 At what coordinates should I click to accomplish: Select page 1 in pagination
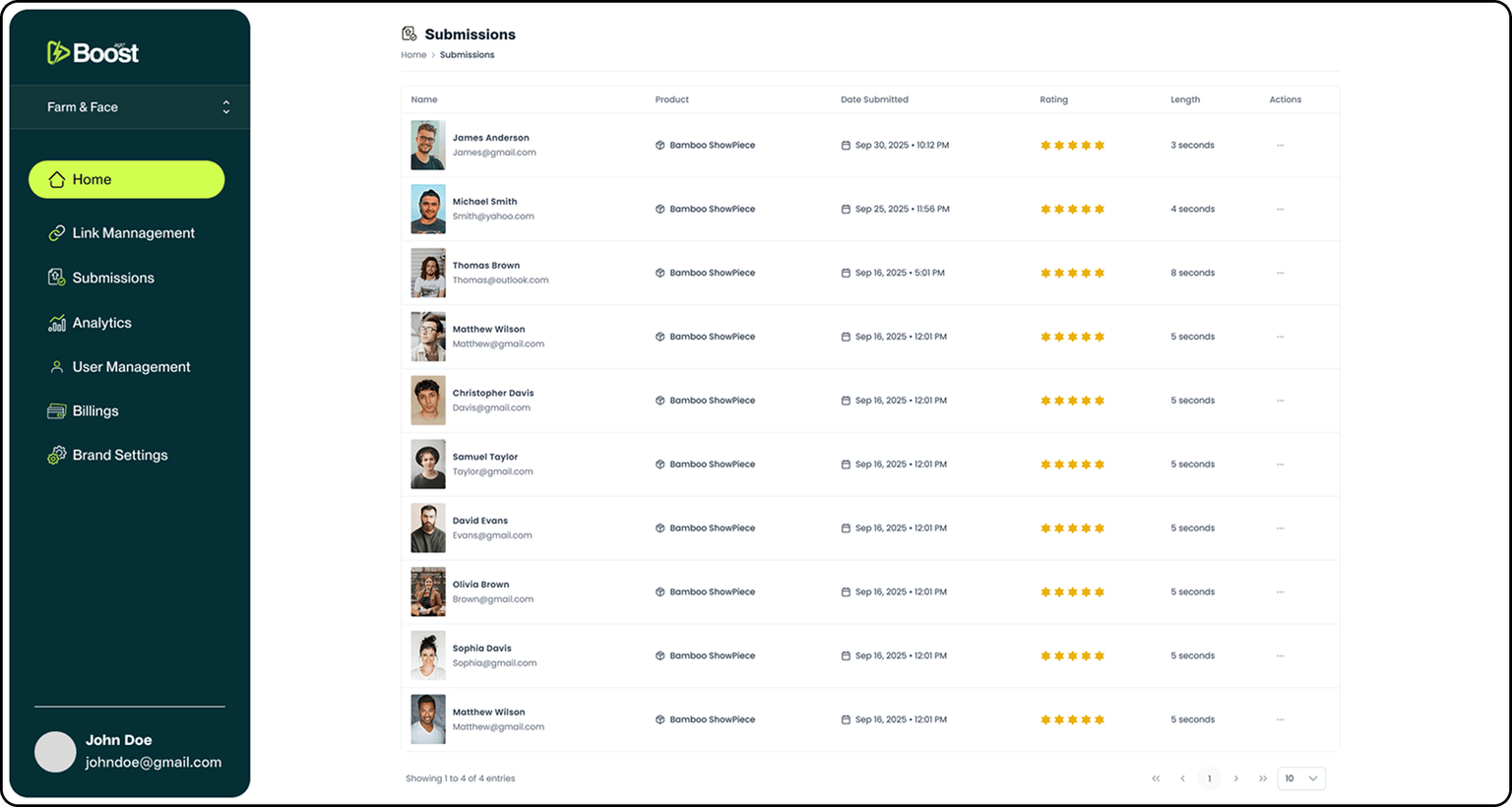click(1209, 778)
